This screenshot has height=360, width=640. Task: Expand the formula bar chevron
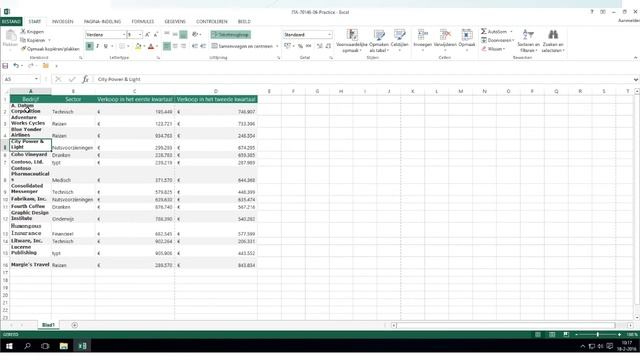(636, 79)
